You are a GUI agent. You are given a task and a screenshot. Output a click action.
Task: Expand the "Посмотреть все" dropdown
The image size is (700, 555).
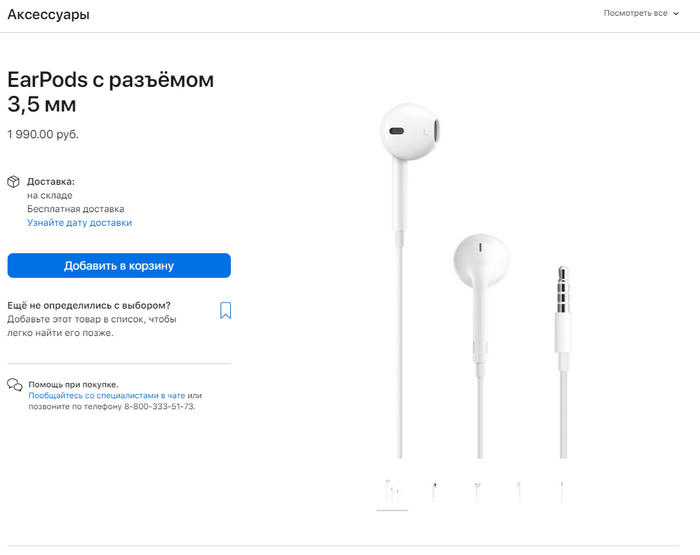coord(640,14)
